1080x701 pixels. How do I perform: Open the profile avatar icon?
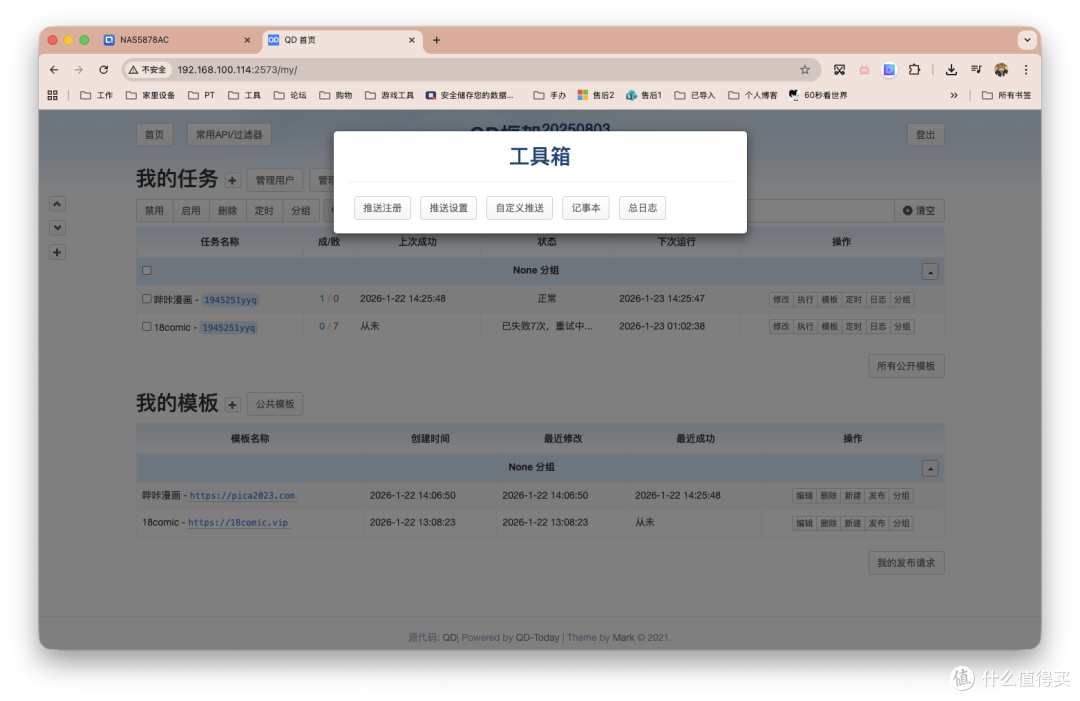1001,70
